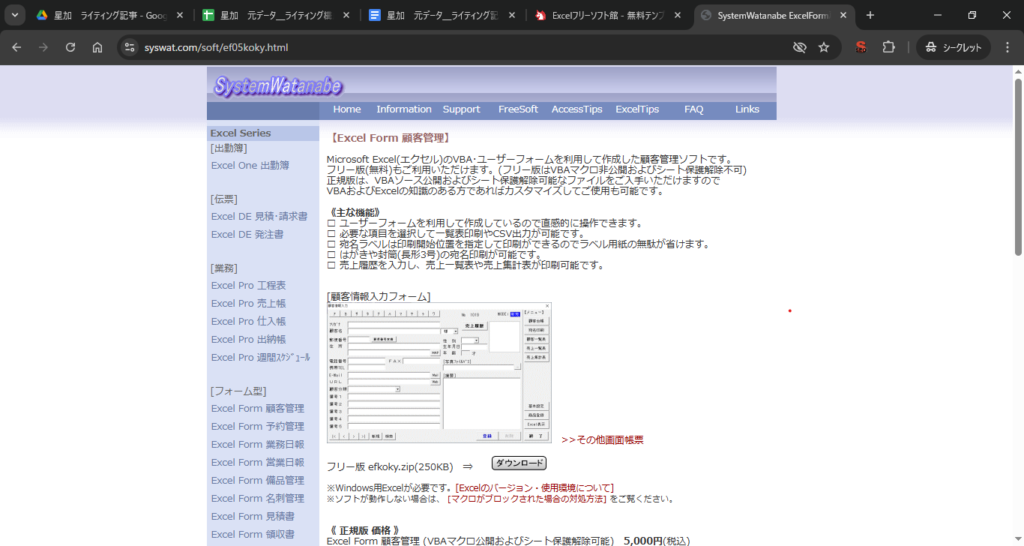
Task: Open the extensions puzzle icon
Action: tap(888, 47)
